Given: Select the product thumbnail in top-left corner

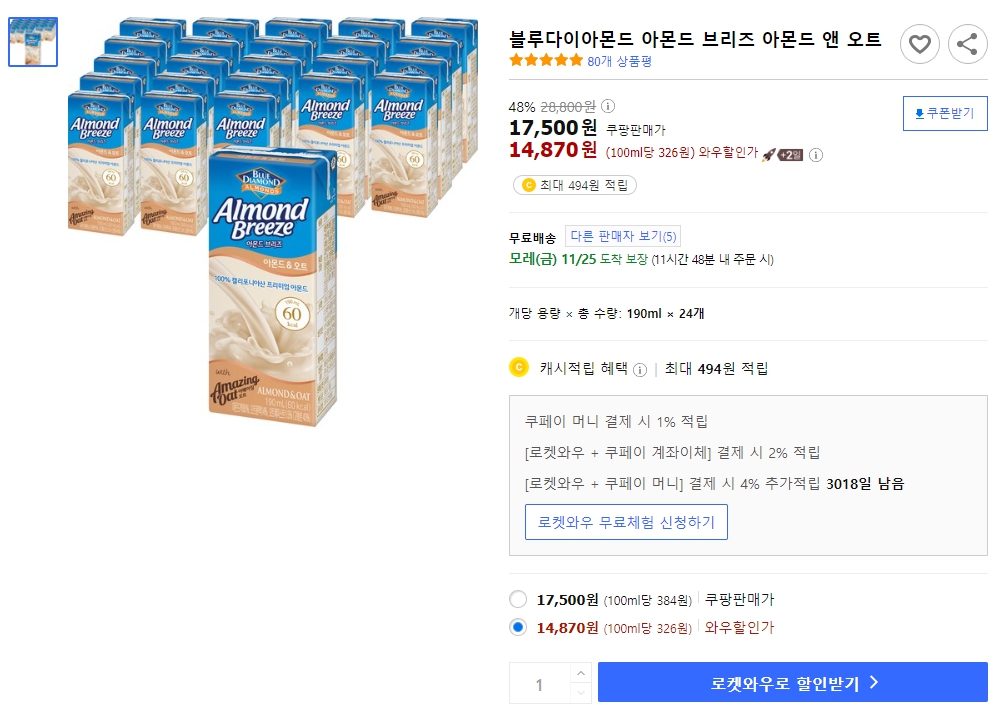Looking at the screenshot, I should point(33,41).
